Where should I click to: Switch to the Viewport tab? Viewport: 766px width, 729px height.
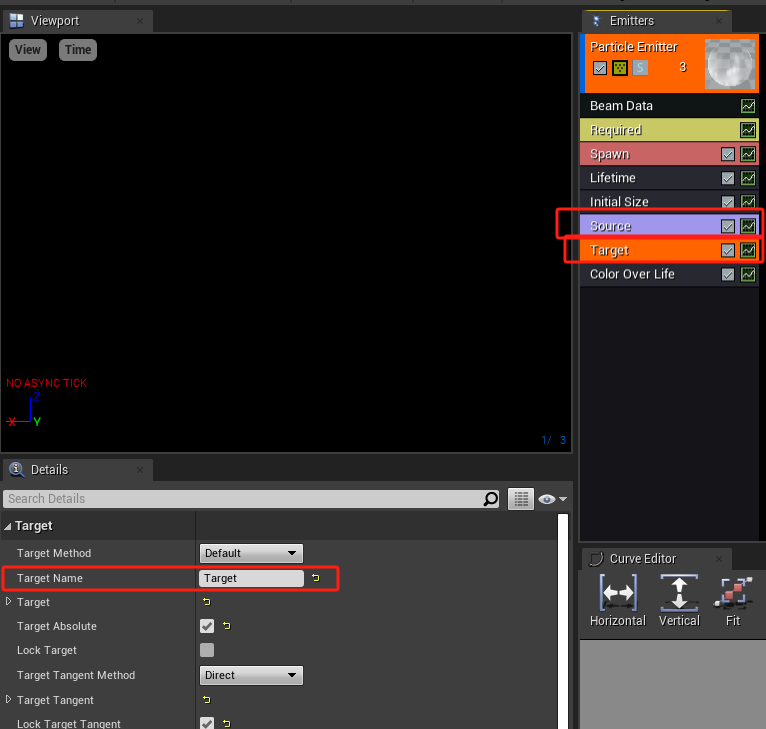[78, 21]
